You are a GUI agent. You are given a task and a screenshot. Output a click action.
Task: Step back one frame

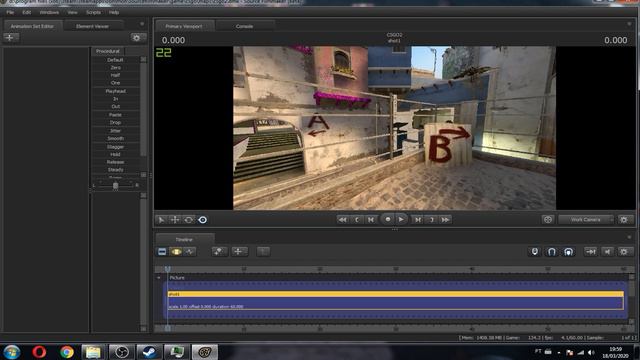(371, 220)
